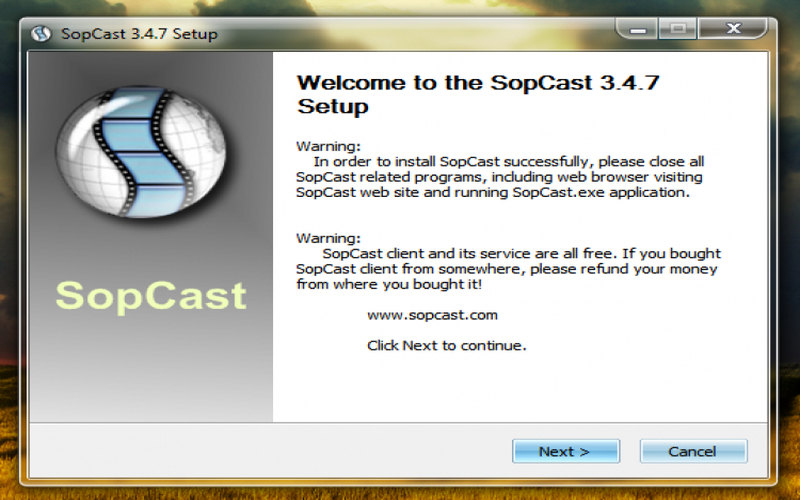Click empty footer area left of Next
This screenshot has width=800, height=500.
click(270, 451)
